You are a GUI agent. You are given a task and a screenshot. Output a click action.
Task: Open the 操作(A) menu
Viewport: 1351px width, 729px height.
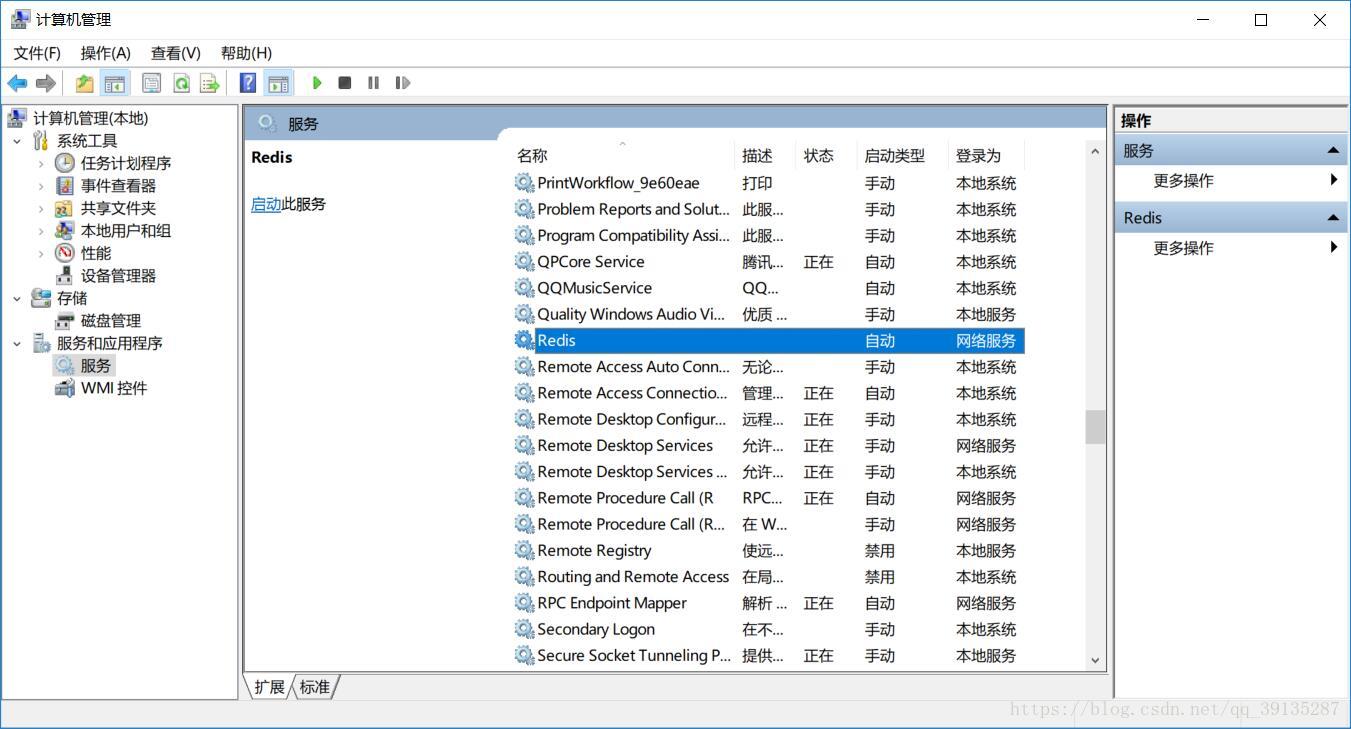pos(106,53)
